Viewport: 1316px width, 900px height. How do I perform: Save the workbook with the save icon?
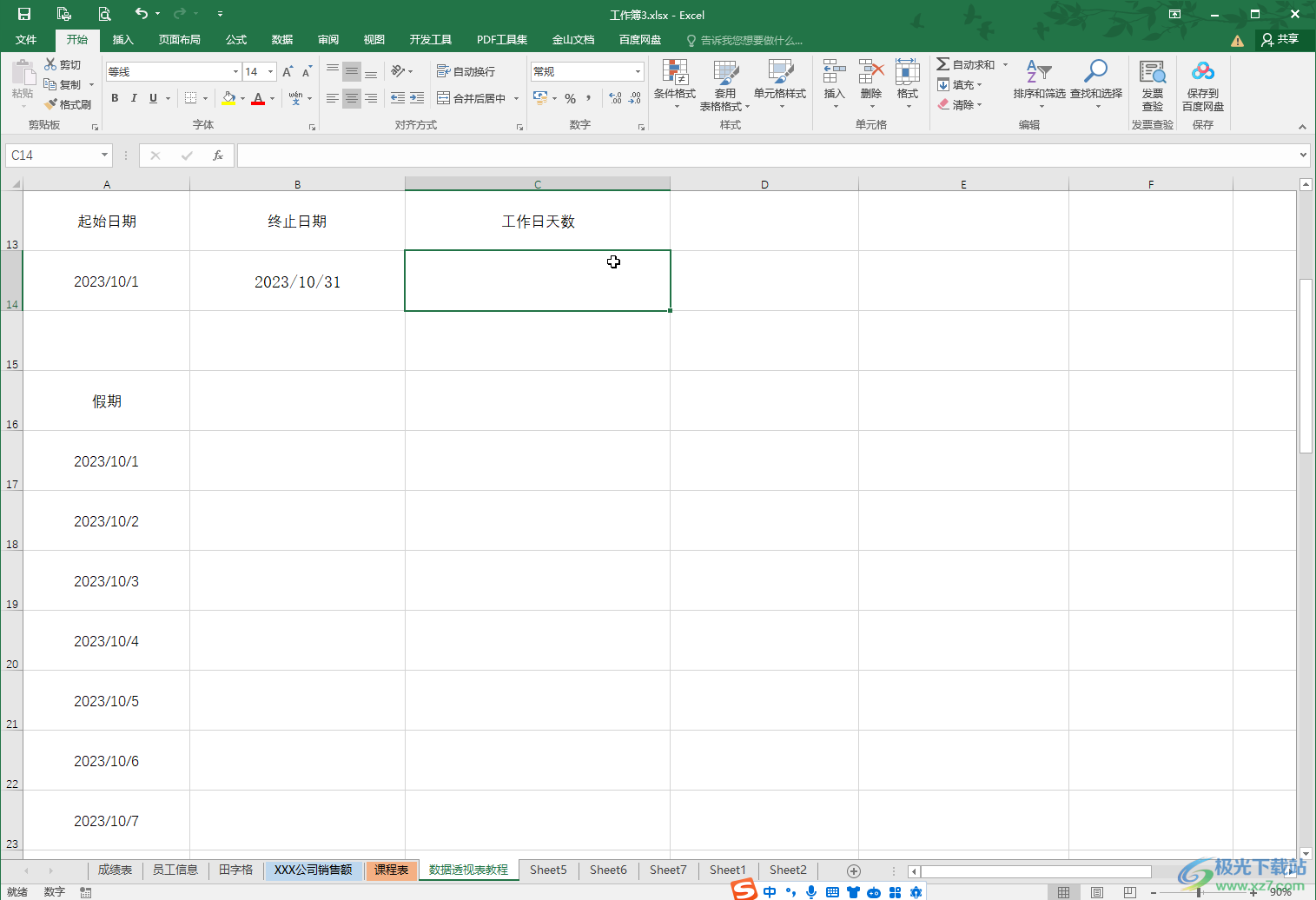pyautogui.click(x=24, y=14)
